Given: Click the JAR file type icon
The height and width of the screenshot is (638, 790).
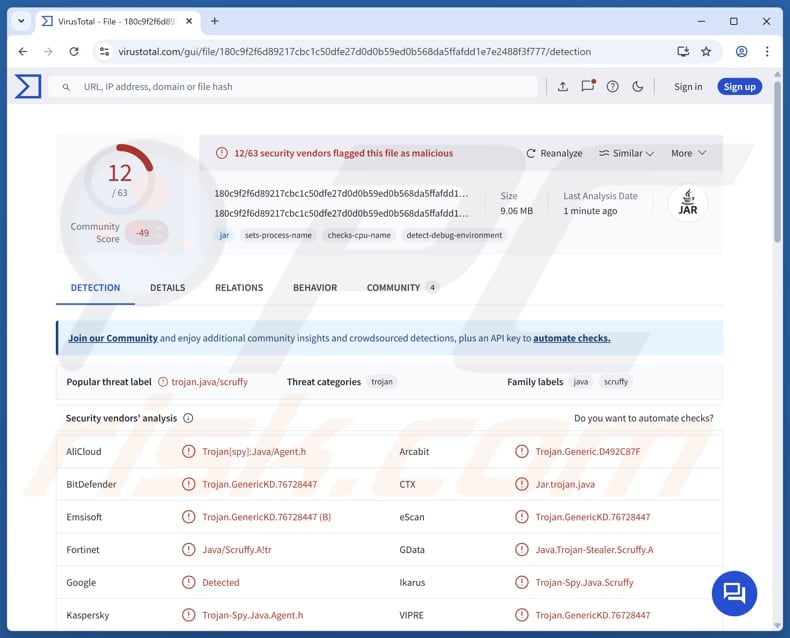Looking at the screenshot, I should (x=688, y=203).
